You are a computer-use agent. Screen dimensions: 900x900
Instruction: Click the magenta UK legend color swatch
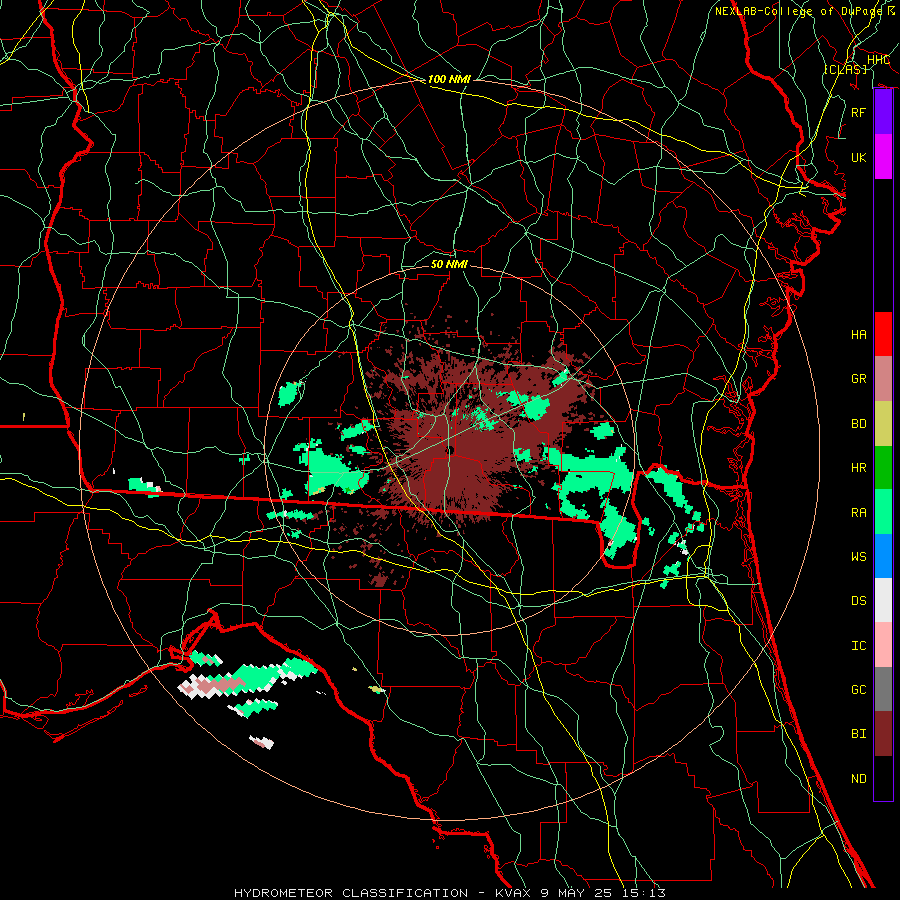(883, 157)
